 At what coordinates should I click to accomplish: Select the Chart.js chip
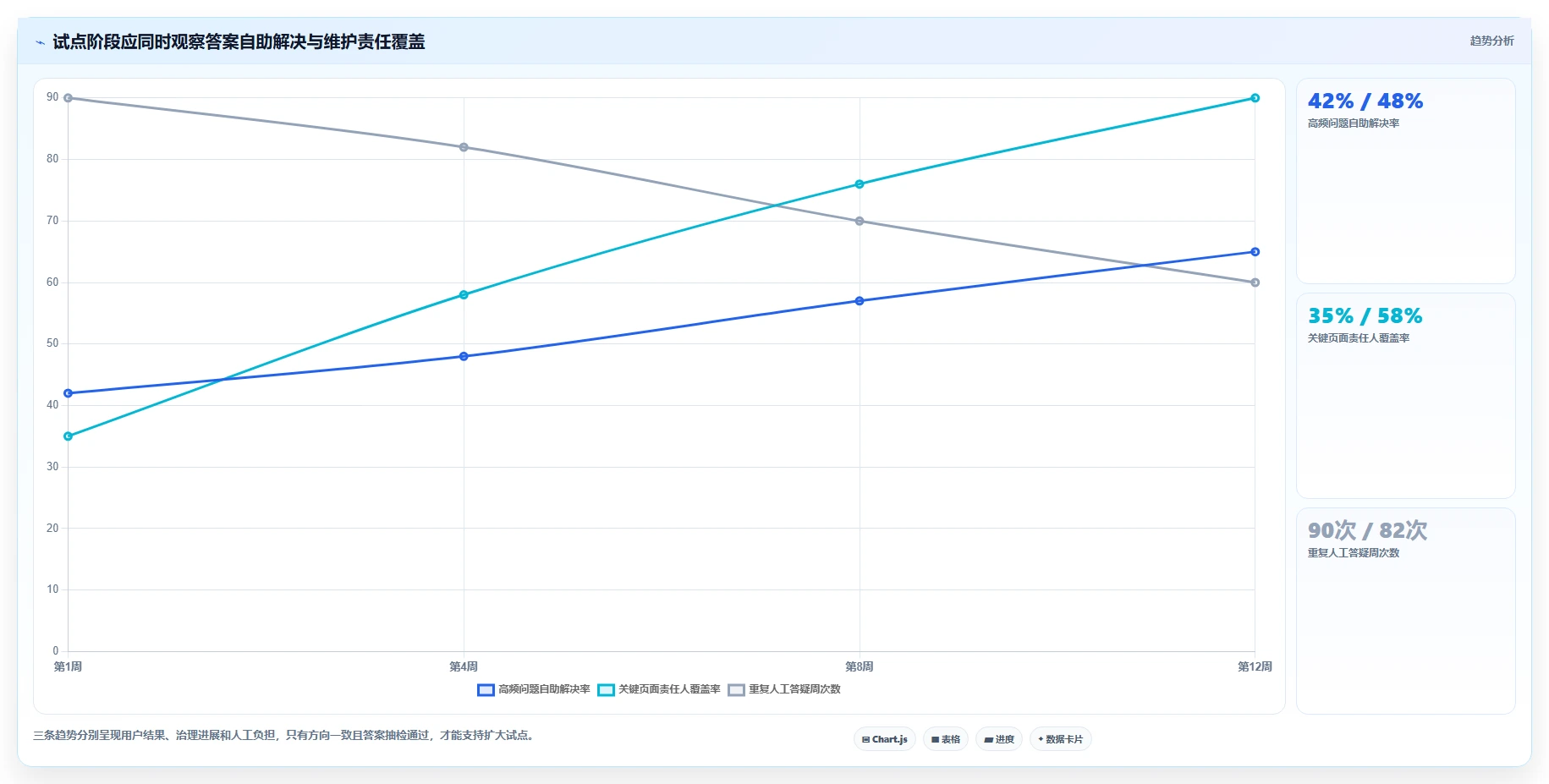[884, 739]
